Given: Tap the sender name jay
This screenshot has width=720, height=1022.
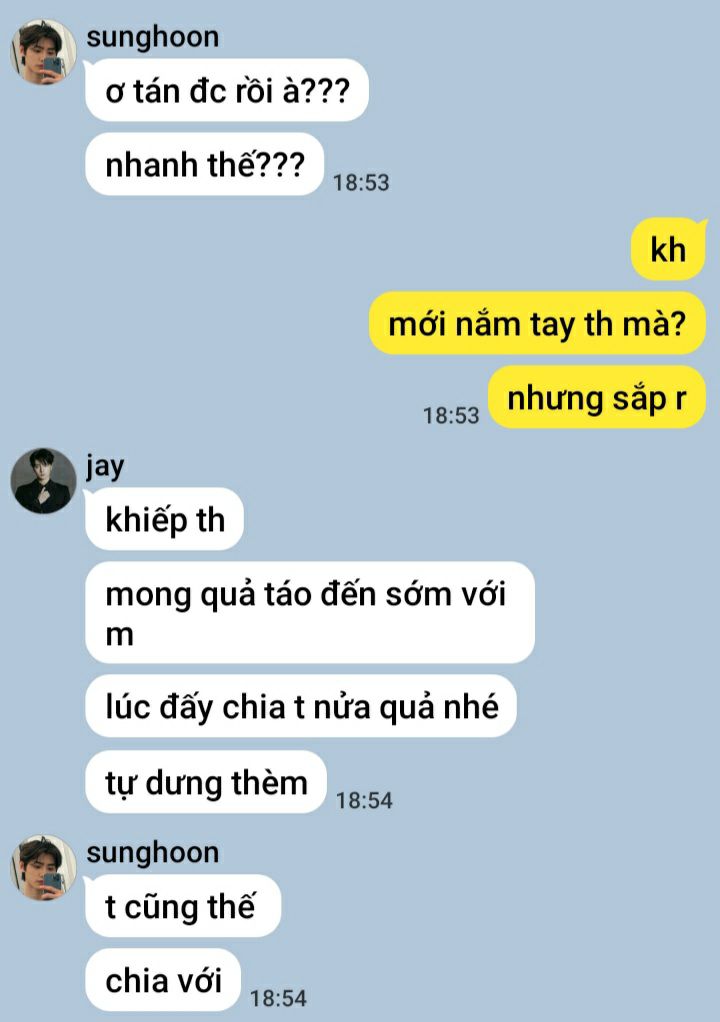Looking at the screenshot, I should (x=105, y=465).
